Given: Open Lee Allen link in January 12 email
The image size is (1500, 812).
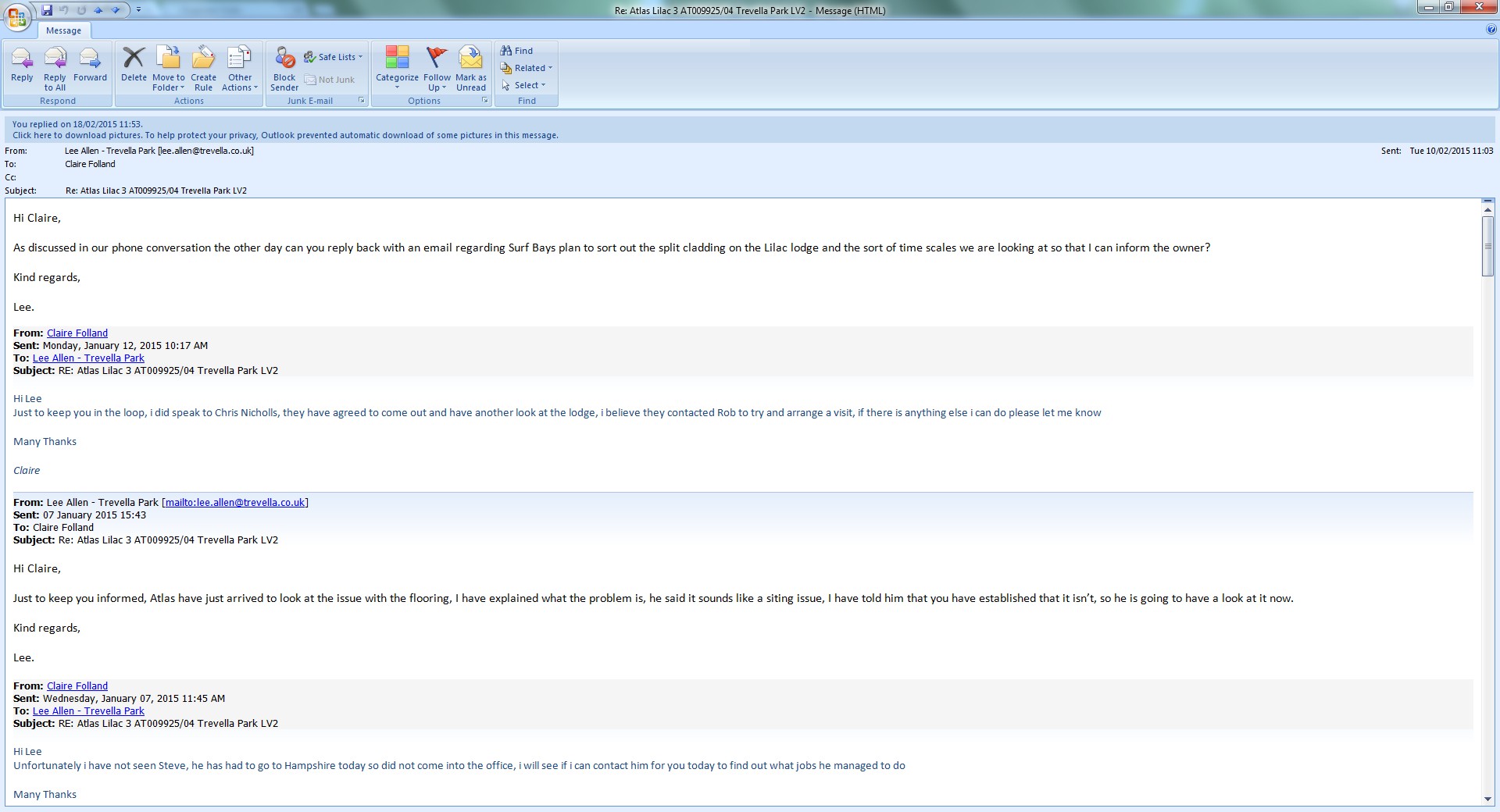Looking at the screenshot, I should coord(88,358).
